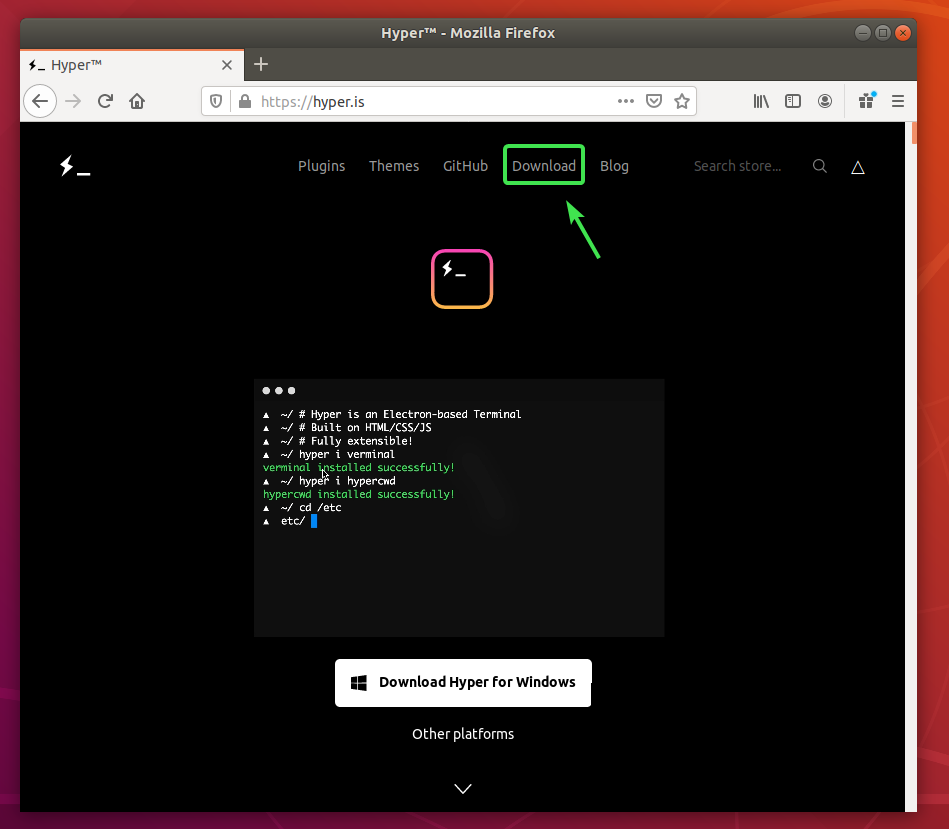The image size is (949, 829).
Task: Open the Plugins page
Action: coord(321,166)
